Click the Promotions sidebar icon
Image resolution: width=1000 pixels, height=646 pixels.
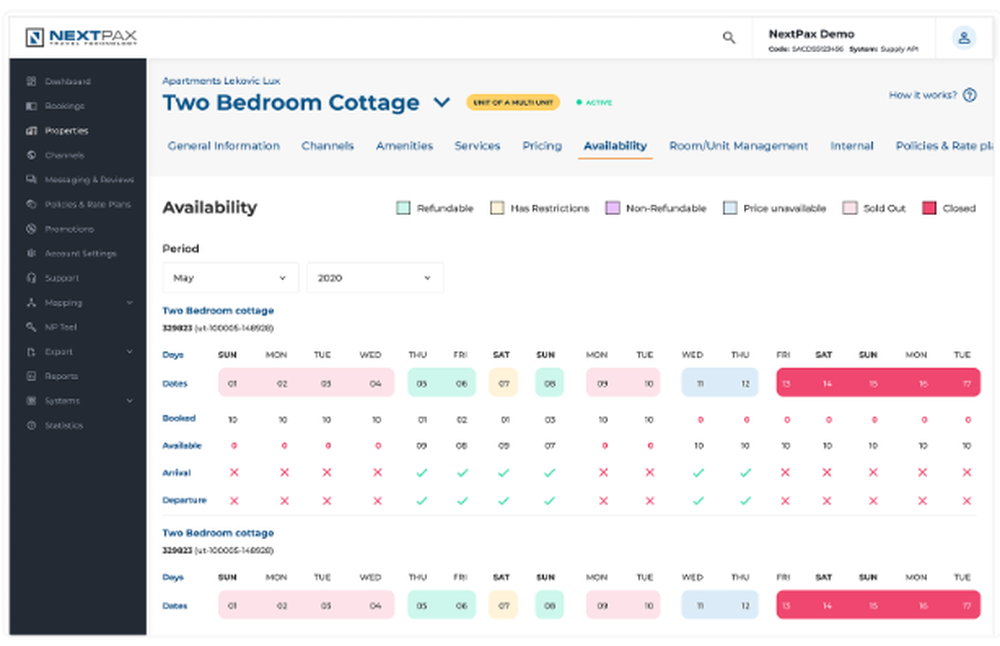tap(32, 229)
